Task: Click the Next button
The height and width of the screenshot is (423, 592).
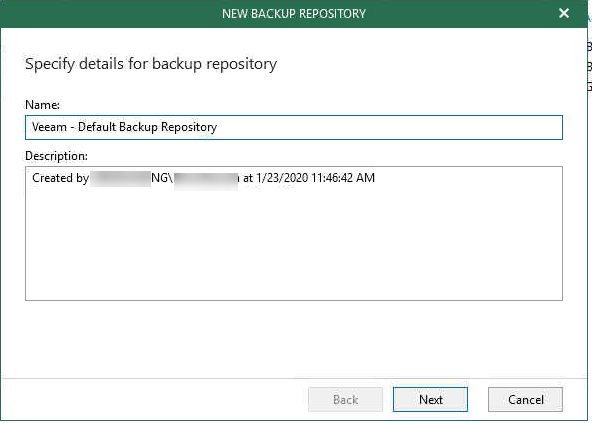Action: tap(430, 399)
